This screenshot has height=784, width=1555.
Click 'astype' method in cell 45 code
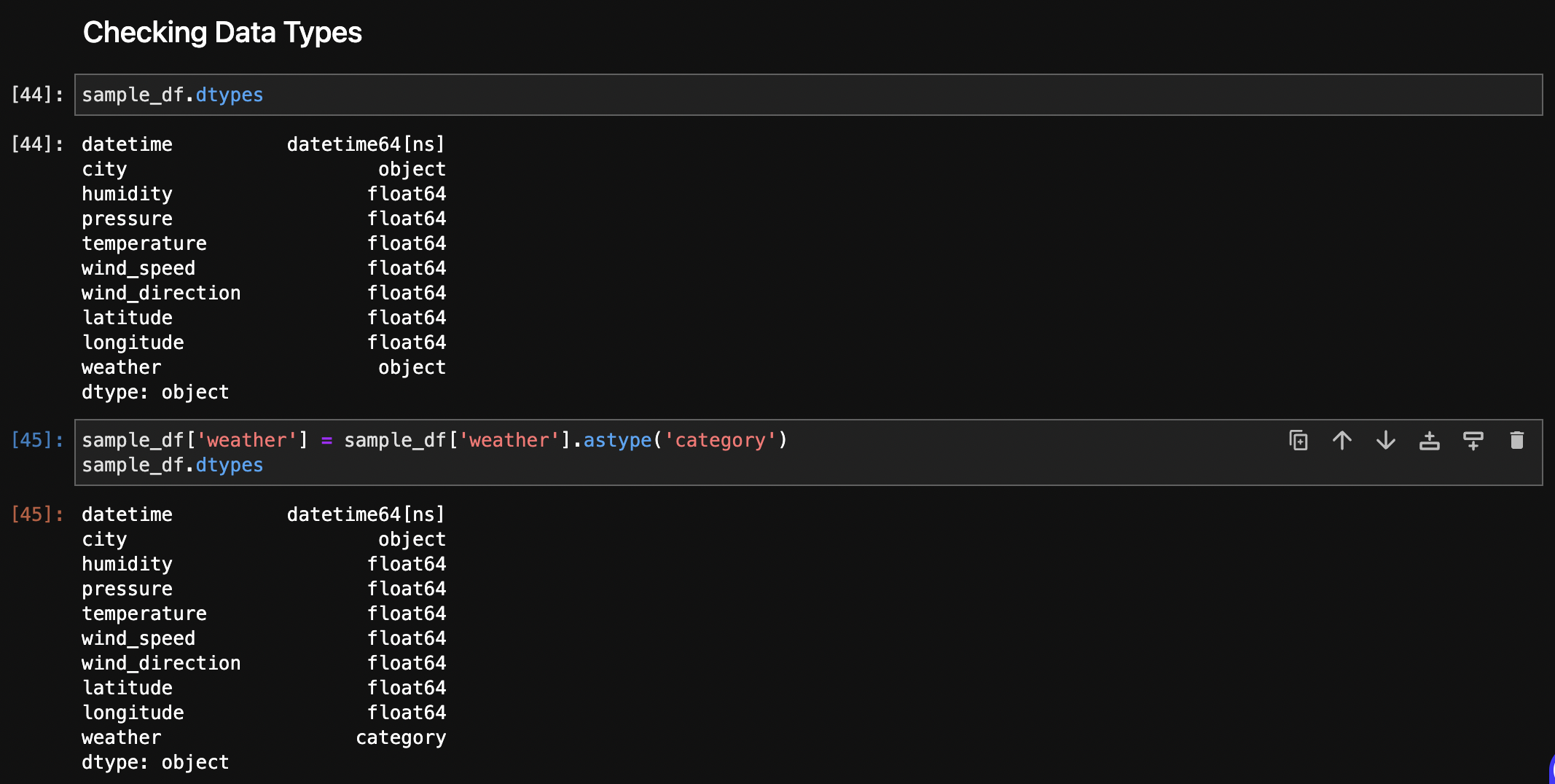pos(617,440)
